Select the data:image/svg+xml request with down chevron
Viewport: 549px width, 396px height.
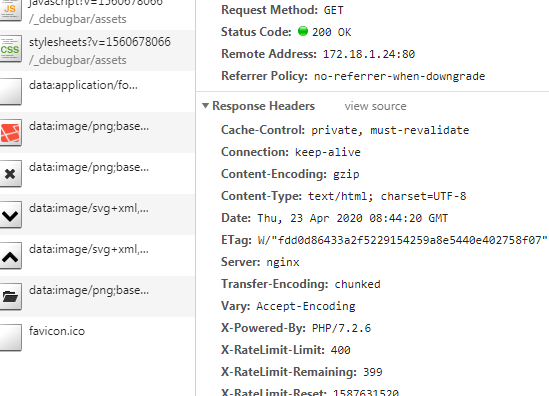pyautogui.click(x=97, y=214)
